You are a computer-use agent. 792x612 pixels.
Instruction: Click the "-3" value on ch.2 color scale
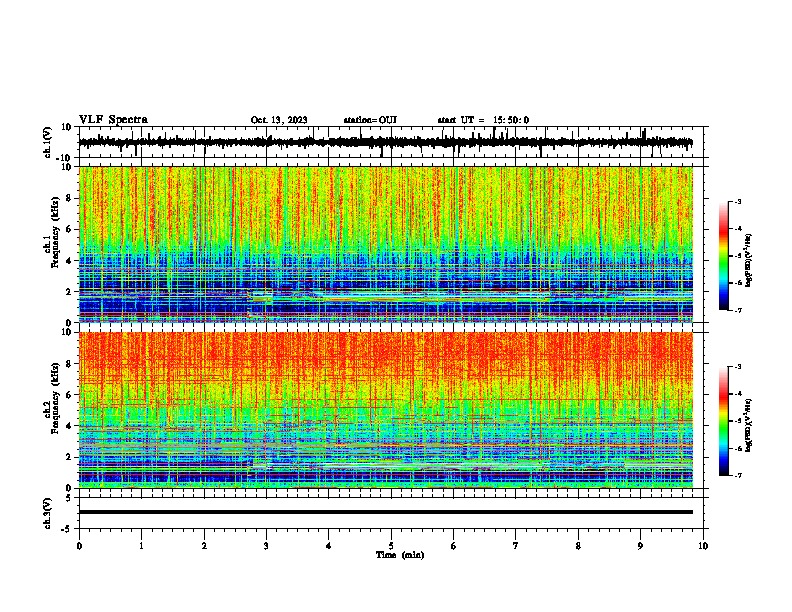pos(738,367)
